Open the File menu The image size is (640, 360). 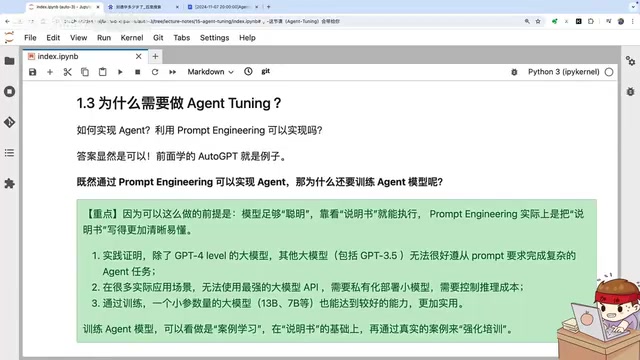point(30,38)
